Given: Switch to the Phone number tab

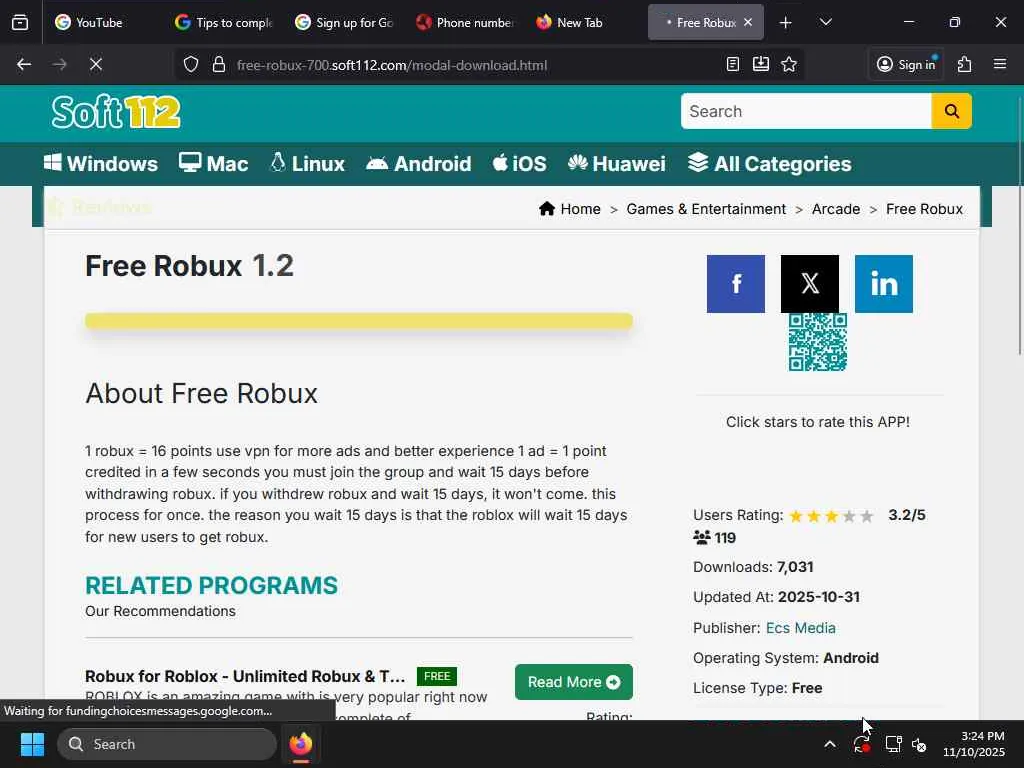Looking at the screenshot, I should (465, 22).
